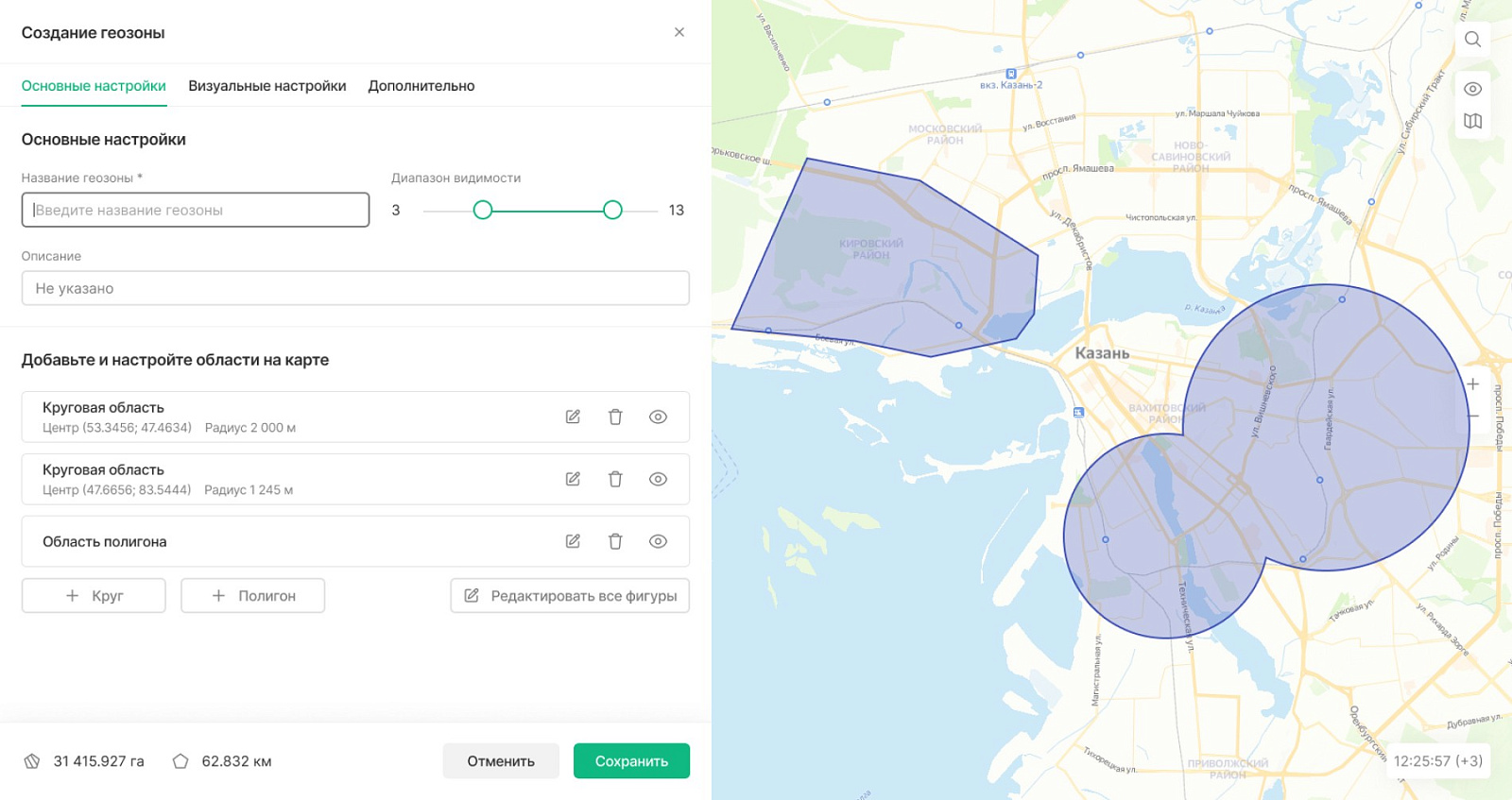Toggle visibility of first circular area
Image resolution: width=1512 pixels, height=800 pixels.
point(658,417)
